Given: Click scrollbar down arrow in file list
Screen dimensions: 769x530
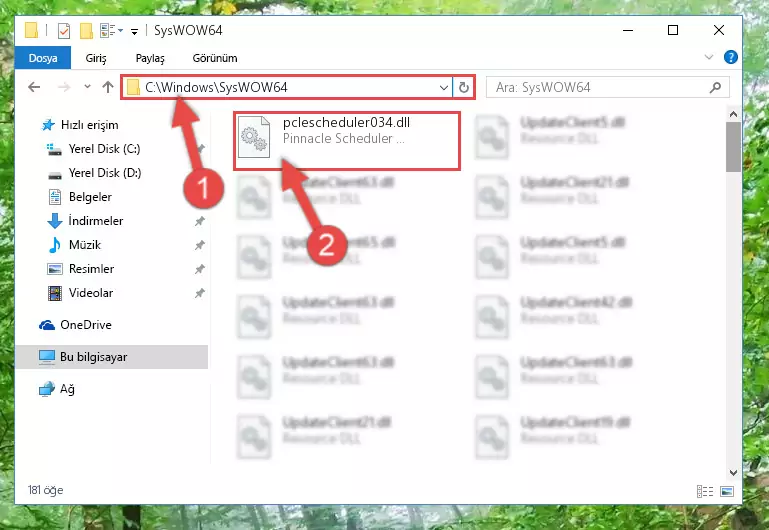Looking at the screenshot, I should point(733,473).
